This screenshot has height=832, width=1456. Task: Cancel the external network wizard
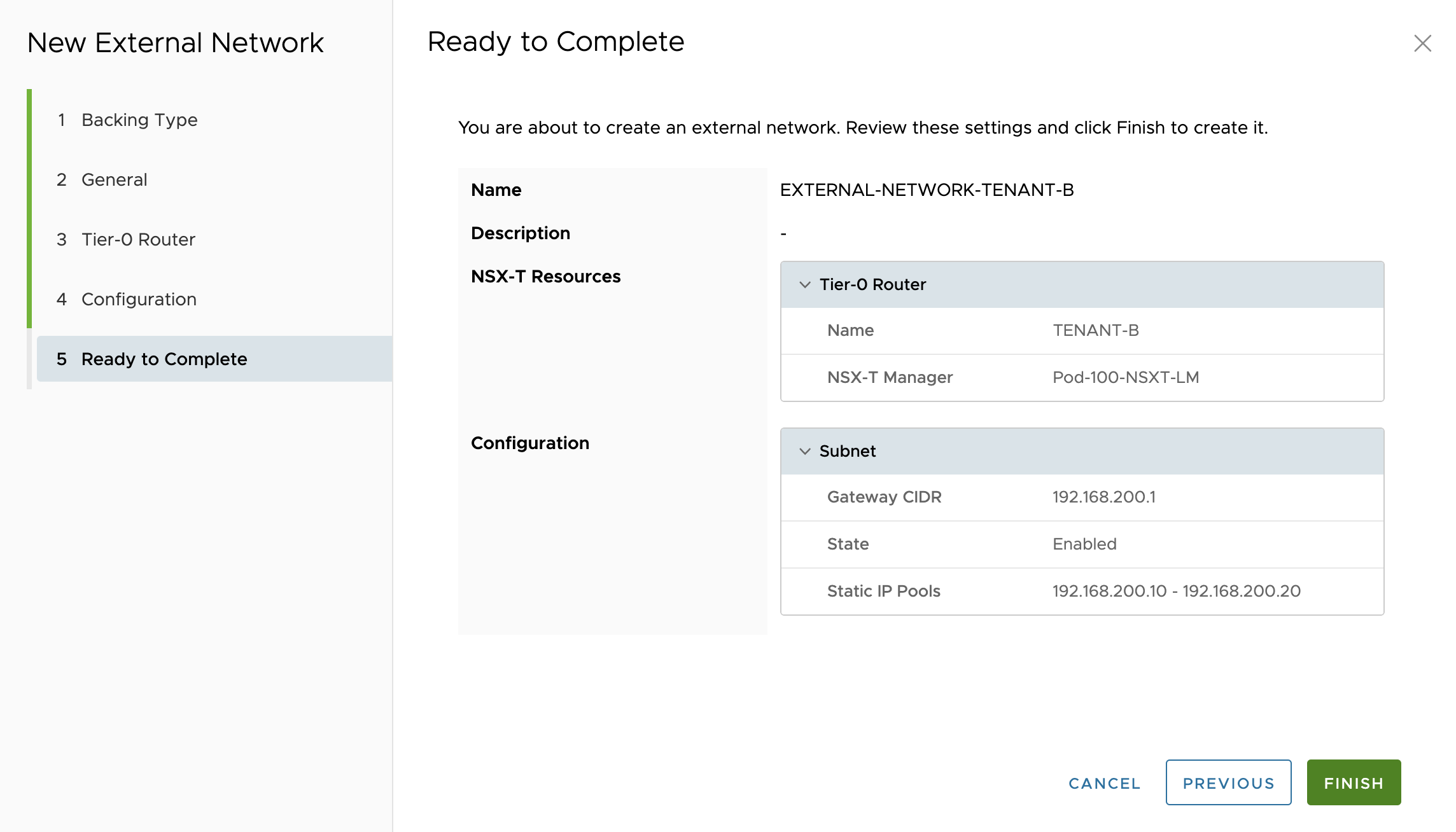1104,783
